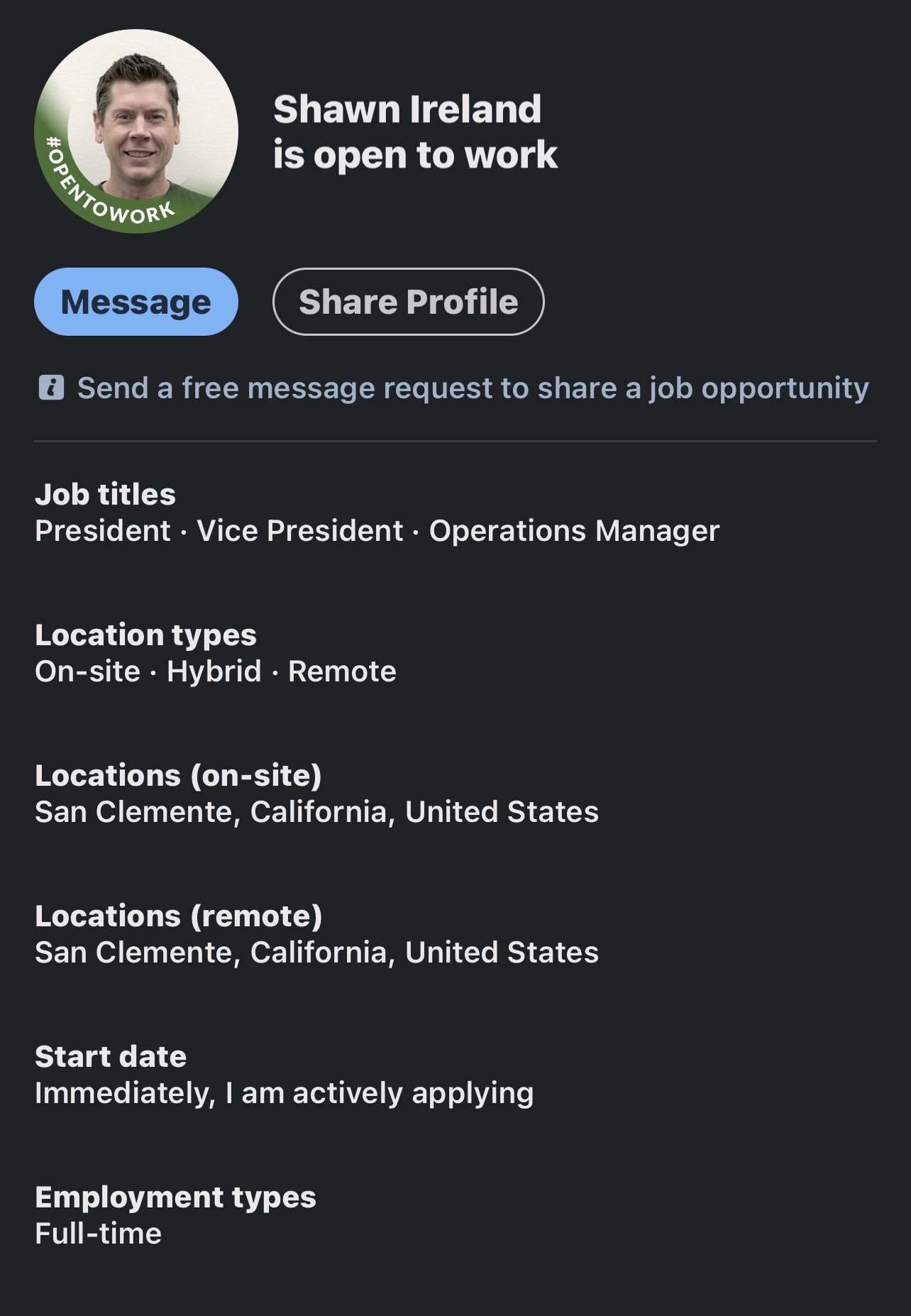Click the Full-time employment type
The image size is (911, 1316).
(98, 1234)
